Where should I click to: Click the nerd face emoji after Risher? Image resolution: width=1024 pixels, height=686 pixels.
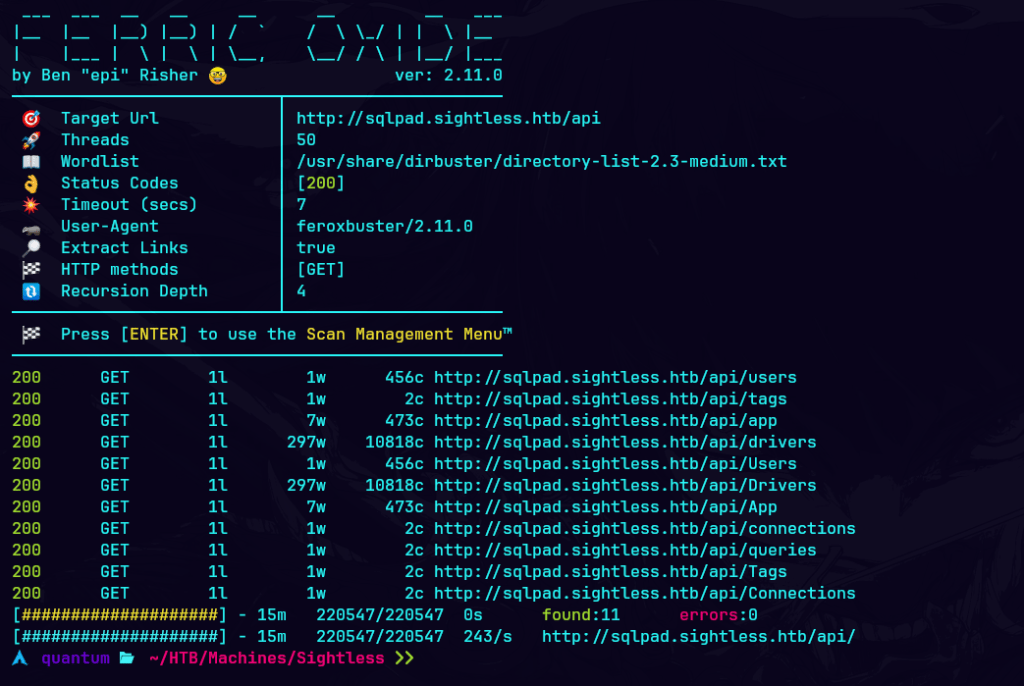point(217,76)
